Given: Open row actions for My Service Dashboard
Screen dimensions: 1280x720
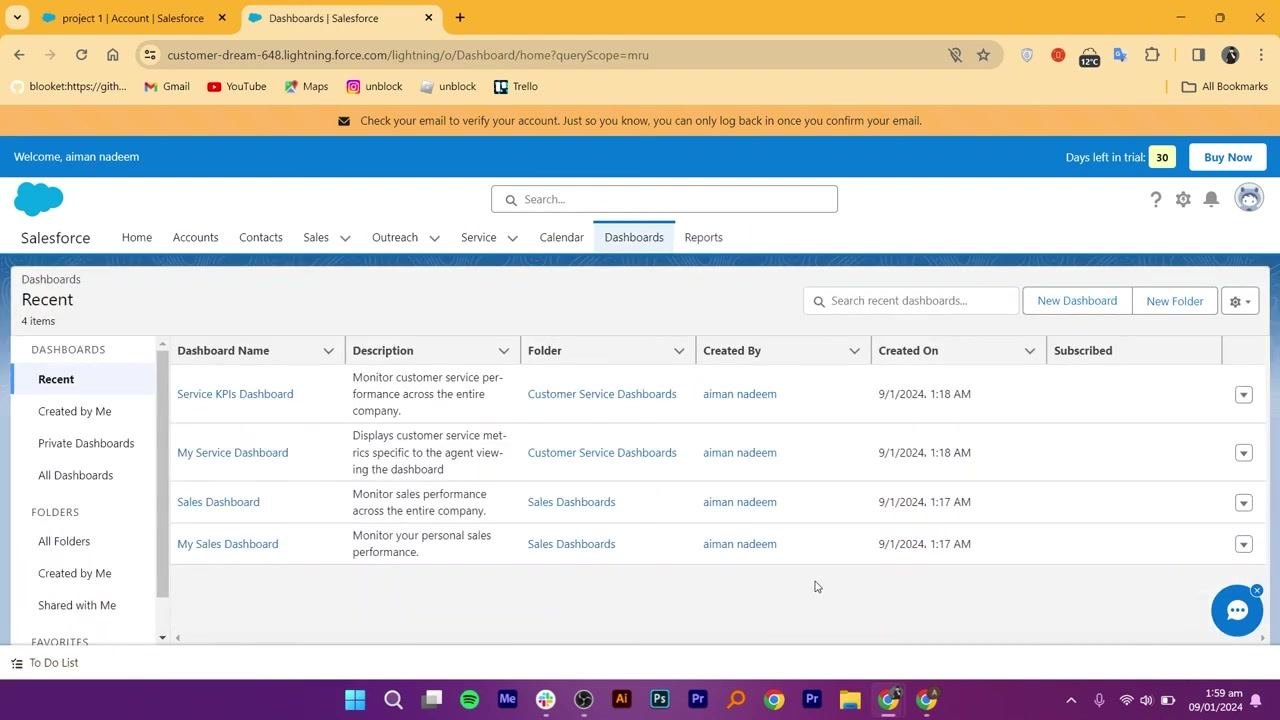Looking at the screenshot, I should [x=1243, y=453].
